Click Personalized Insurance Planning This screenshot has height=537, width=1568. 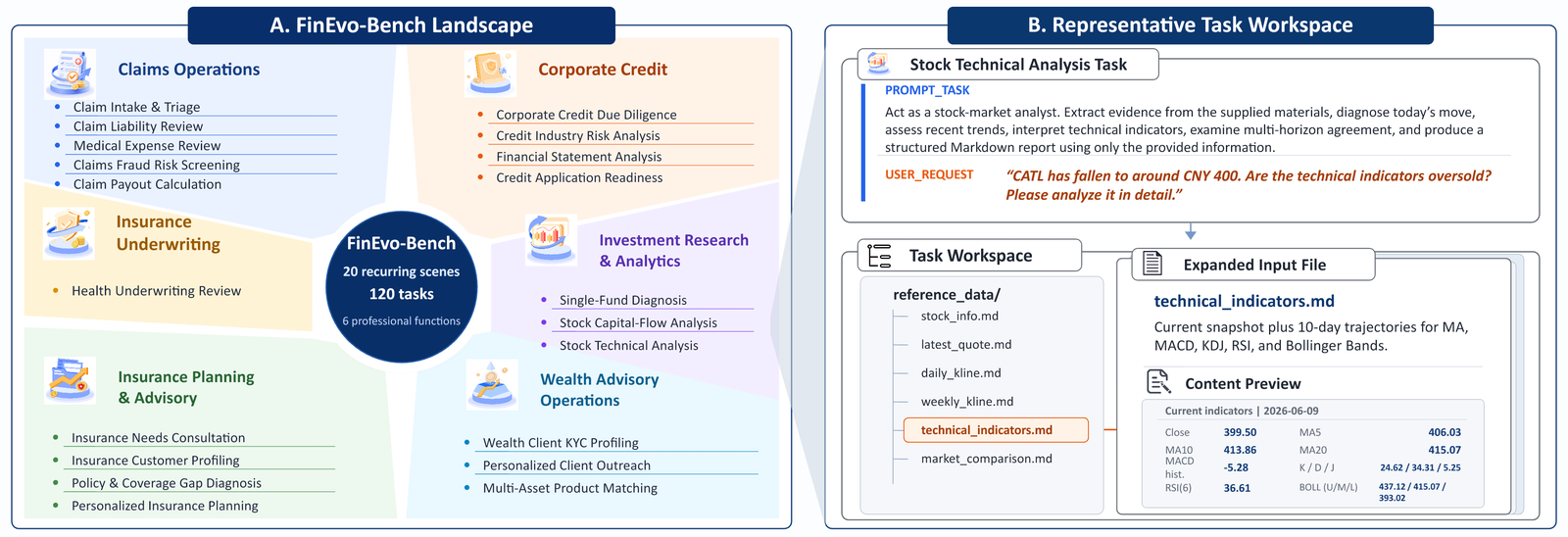coord(165,506)
